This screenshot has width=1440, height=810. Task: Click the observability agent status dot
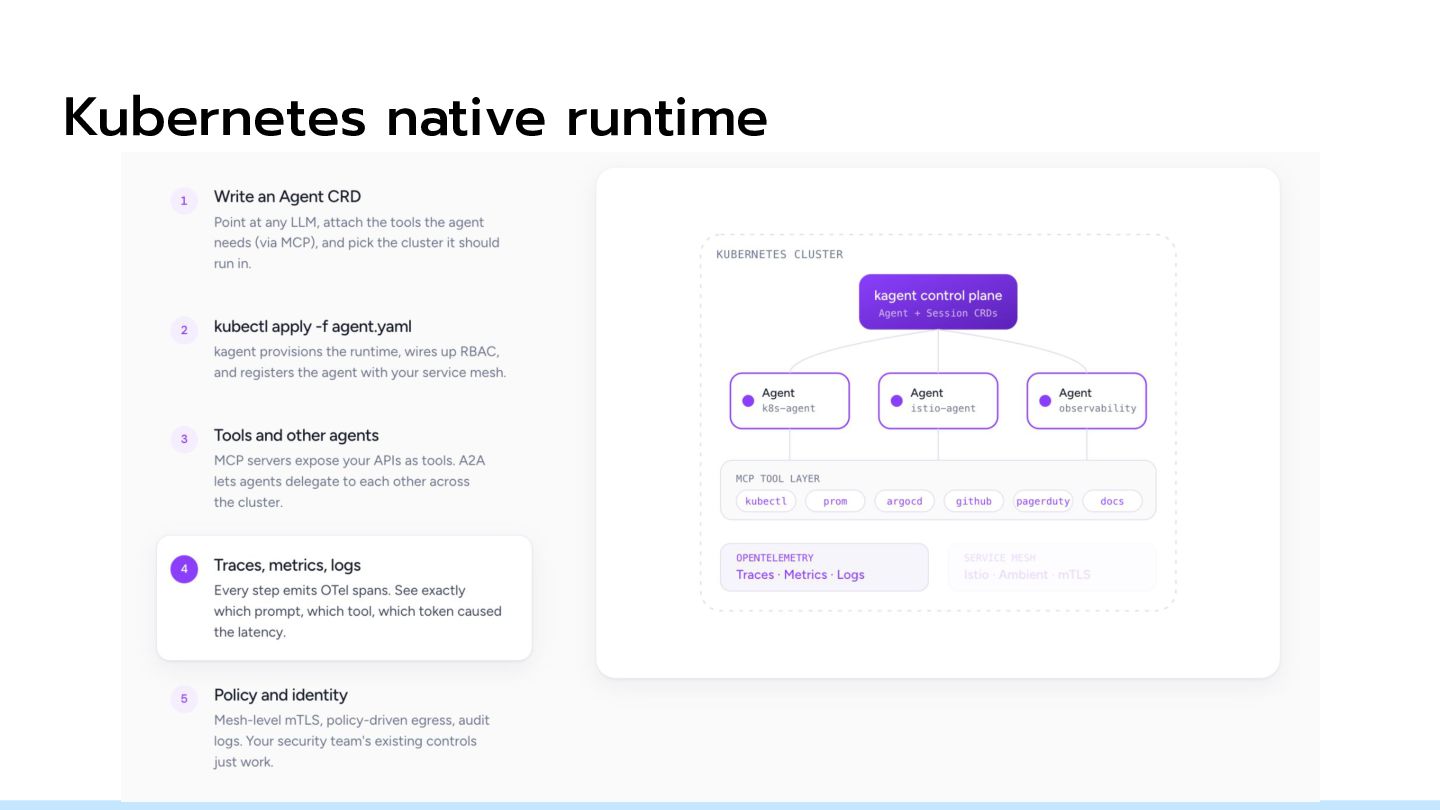1045,400
